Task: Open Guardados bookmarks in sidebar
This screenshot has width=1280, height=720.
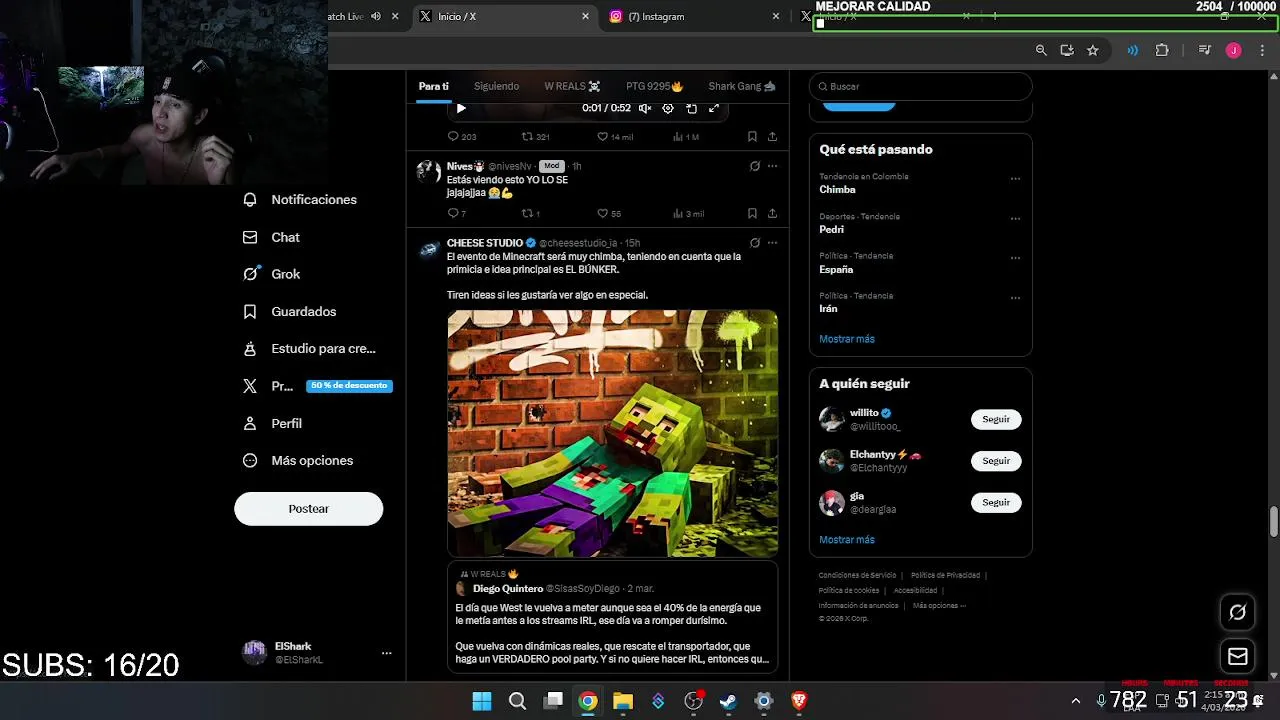Action: (290, 312)
